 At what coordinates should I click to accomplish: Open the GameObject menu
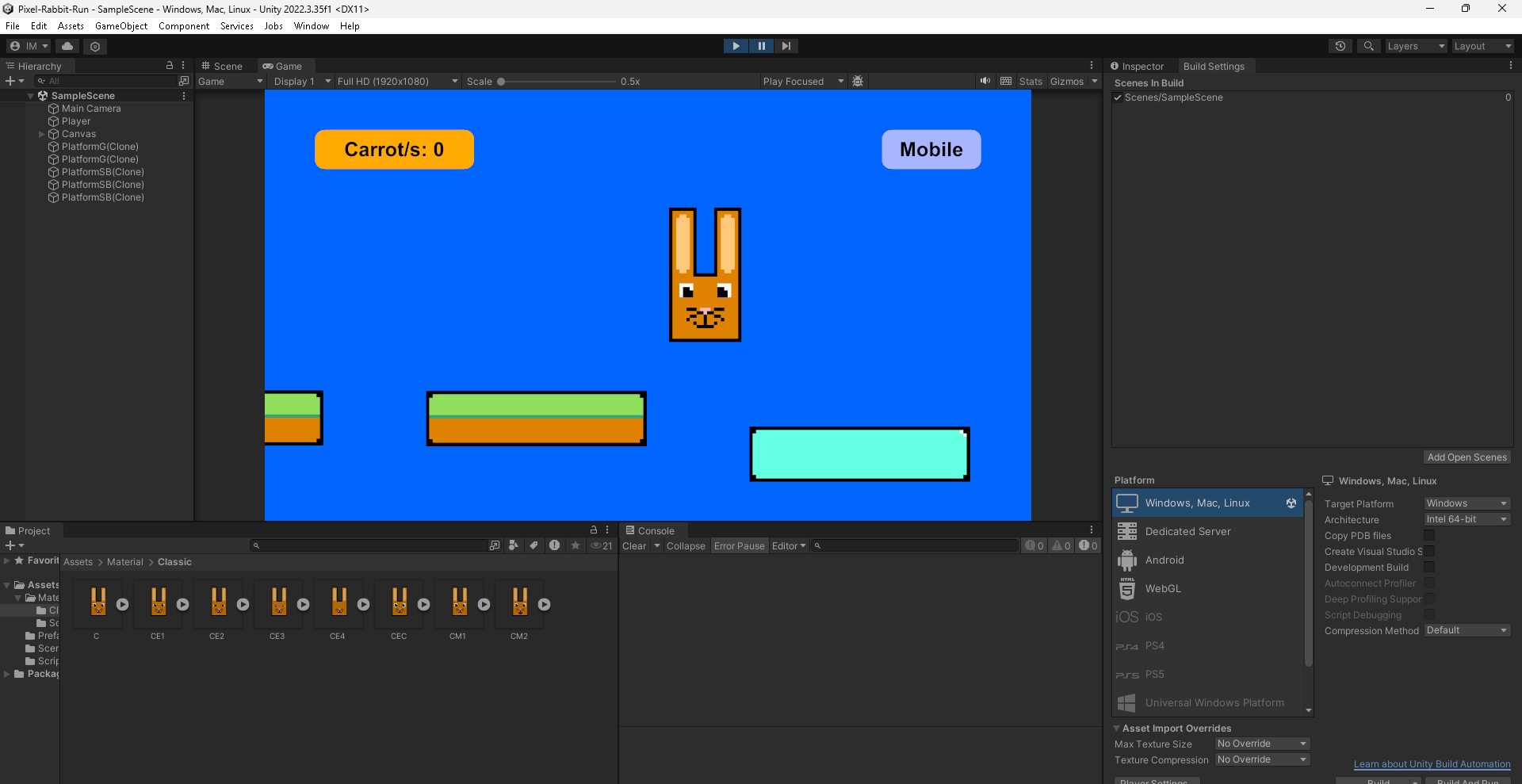[x=120, y=25]
